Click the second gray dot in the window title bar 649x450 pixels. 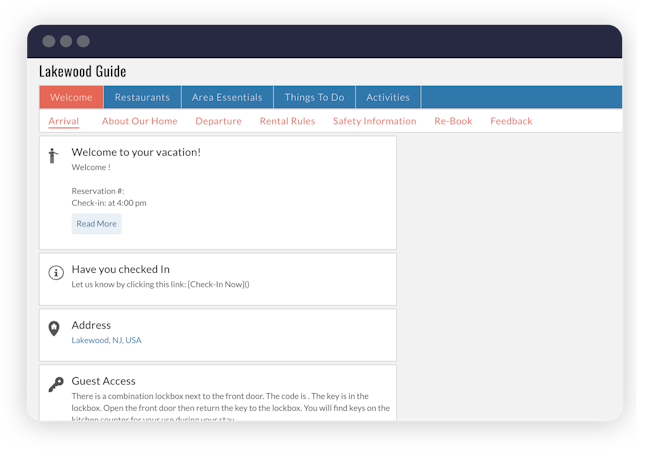coord(66,41)
